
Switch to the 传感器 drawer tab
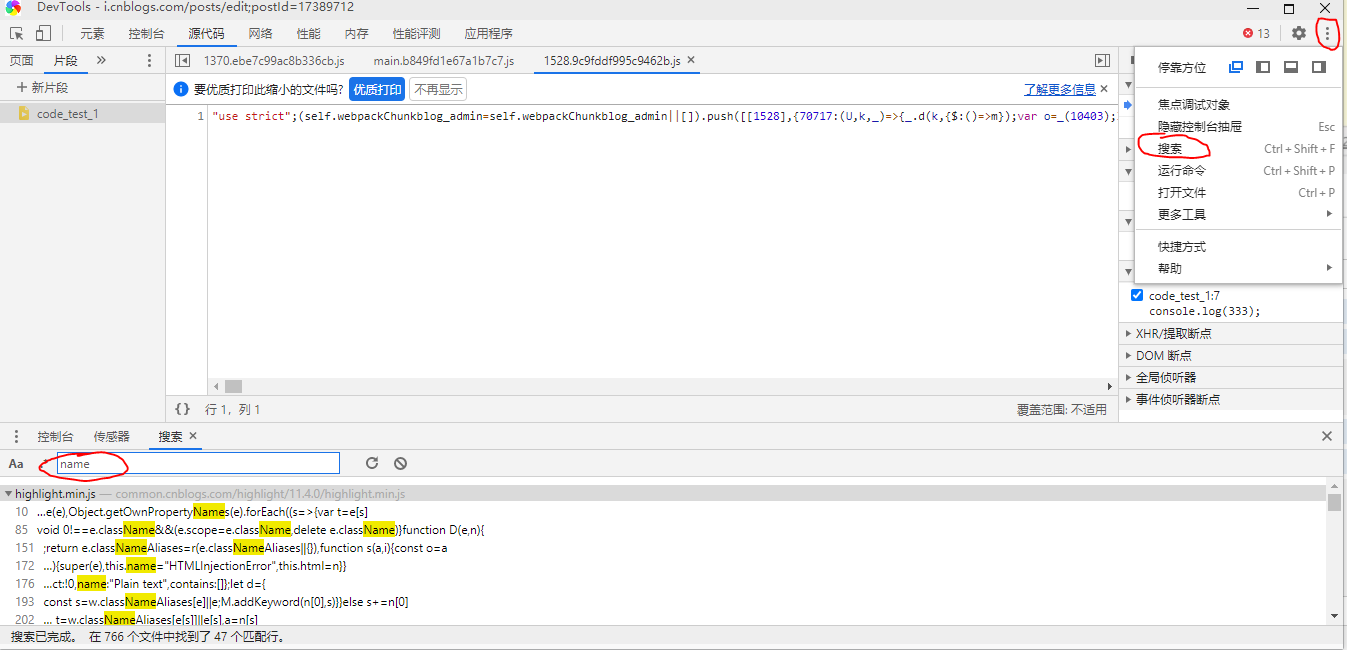coord(112,436)
